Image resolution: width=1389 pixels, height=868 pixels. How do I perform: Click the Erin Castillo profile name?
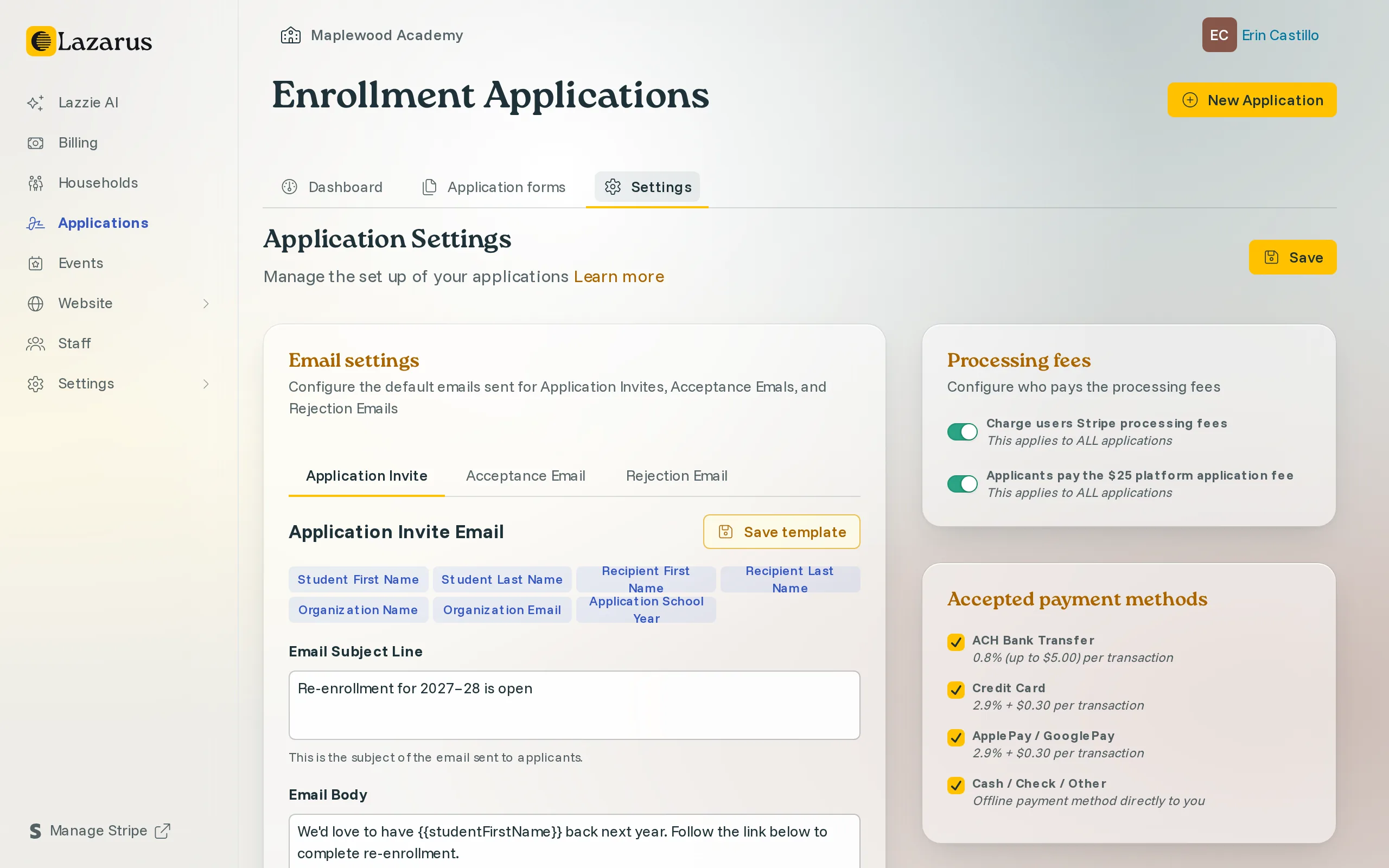pos(1280,35)
